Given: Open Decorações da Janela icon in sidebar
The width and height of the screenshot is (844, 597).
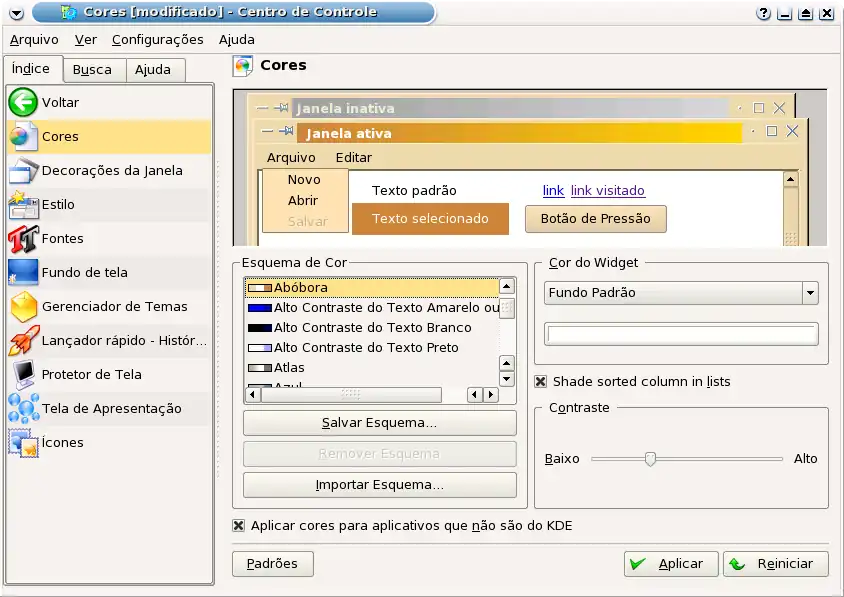Looking at the screenshot, I should (x=23, y=170).
